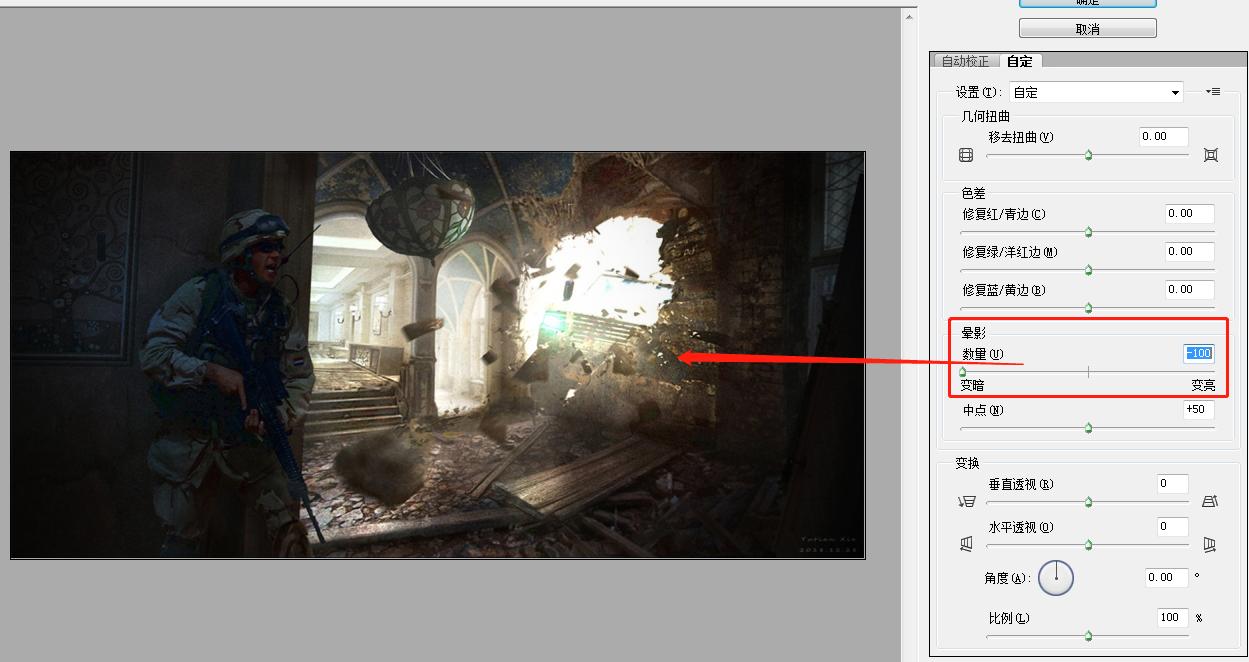
Task: Click the 水平透视(O) label
Action: coord(1021,527)
